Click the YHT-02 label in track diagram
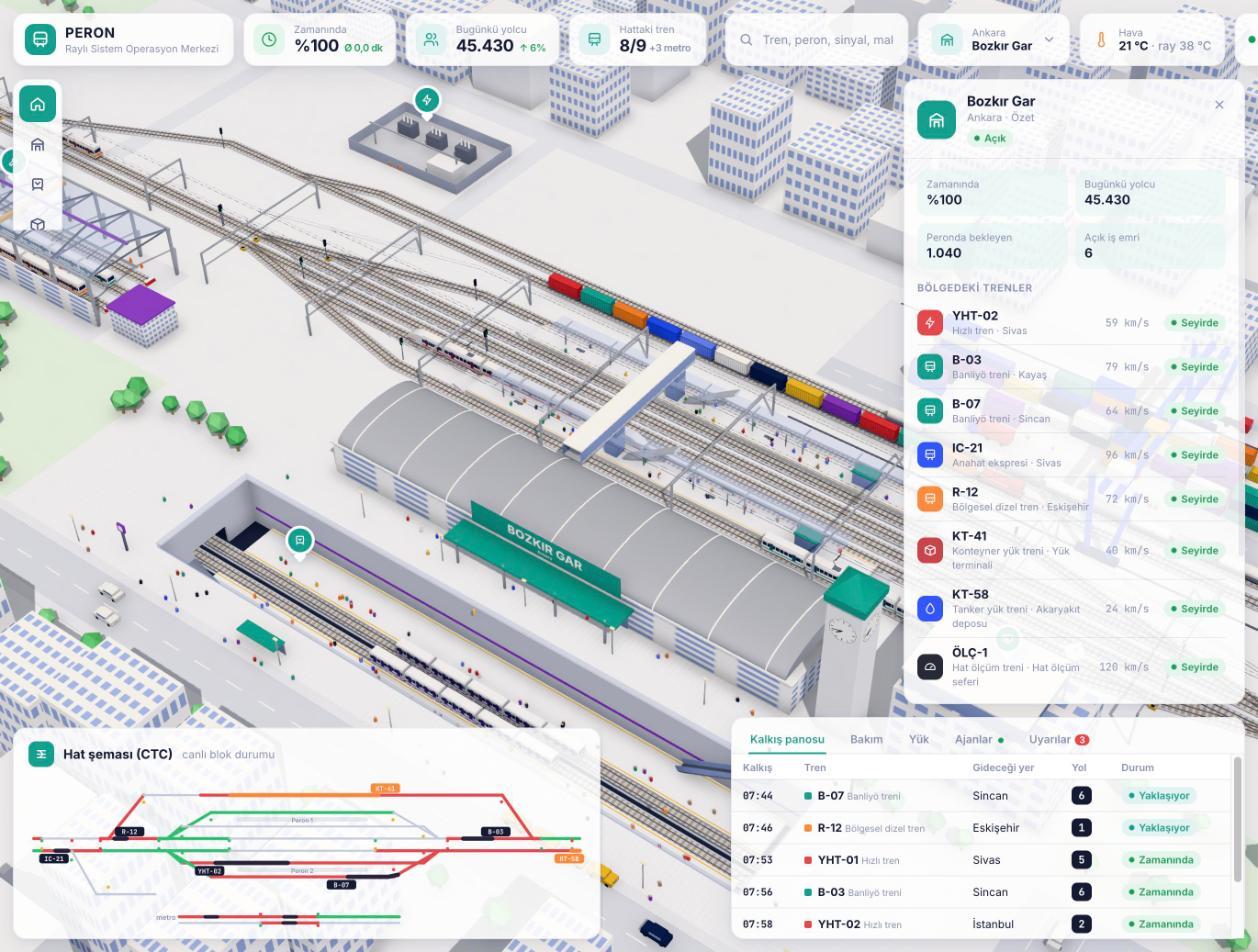The height and width of the screenshot is (952, 1258). pos(209,871)
